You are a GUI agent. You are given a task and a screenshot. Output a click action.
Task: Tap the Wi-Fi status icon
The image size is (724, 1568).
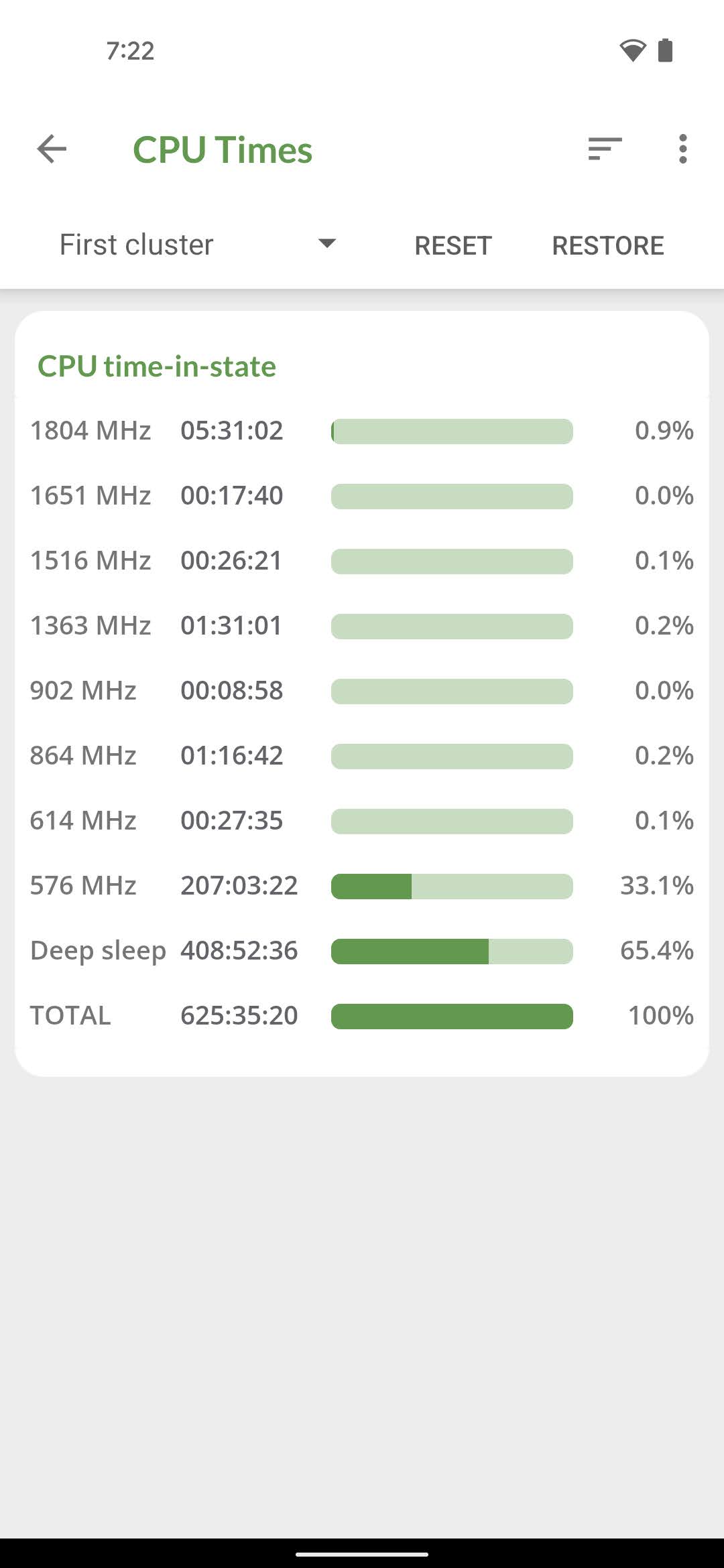point(632,50)
